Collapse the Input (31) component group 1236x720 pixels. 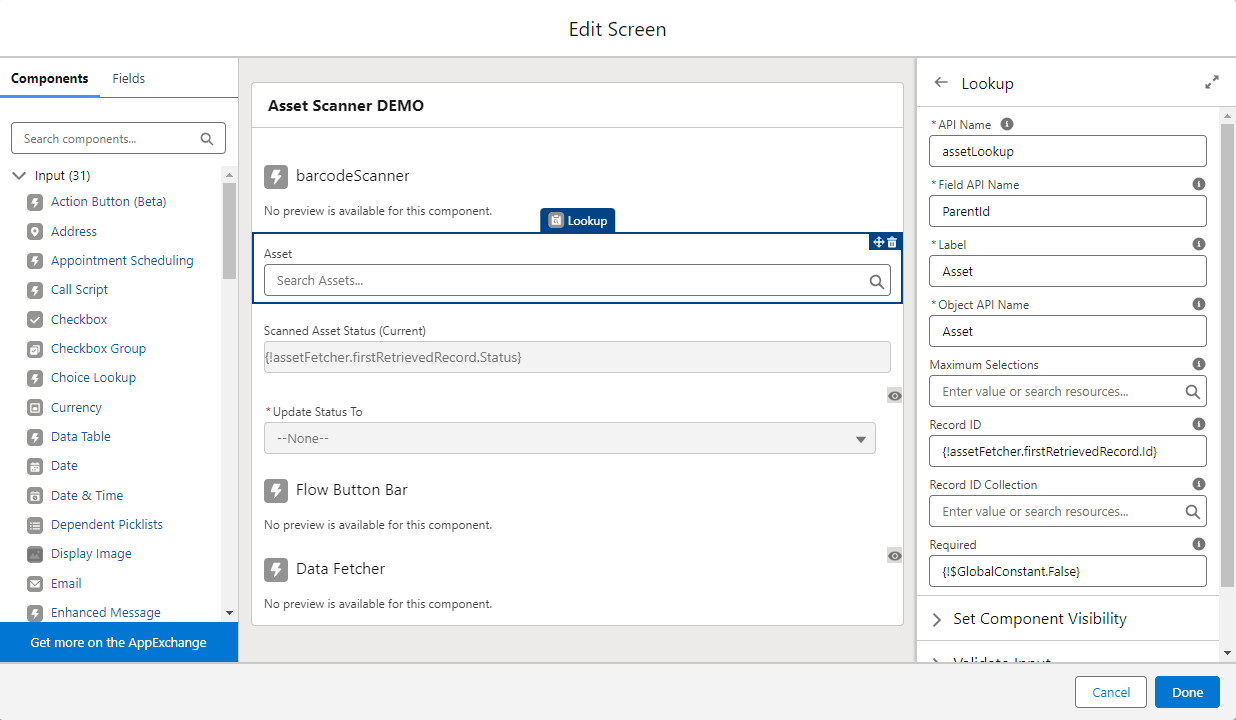(18, 176)
